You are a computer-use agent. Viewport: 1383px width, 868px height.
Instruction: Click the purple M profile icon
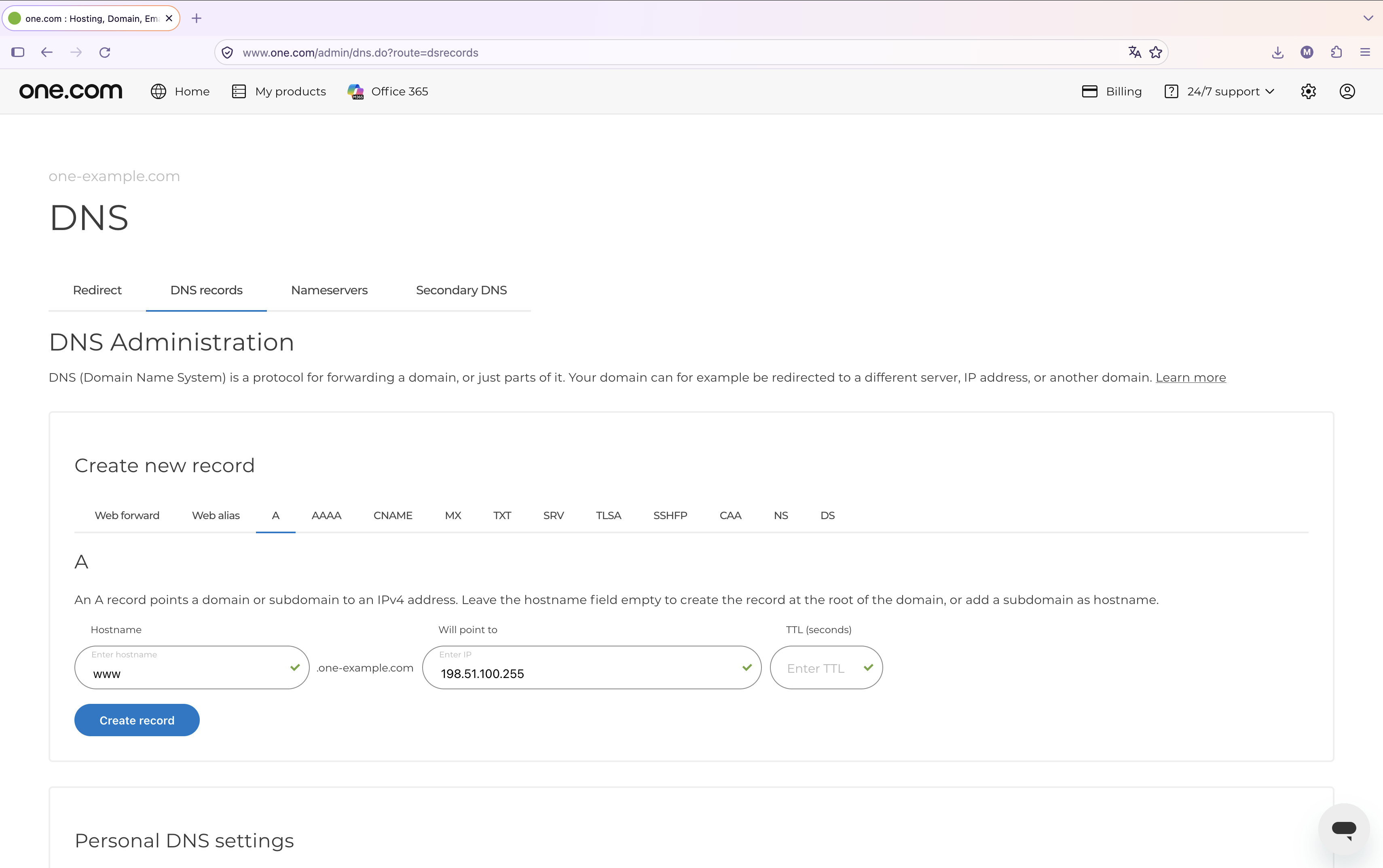1307,52
